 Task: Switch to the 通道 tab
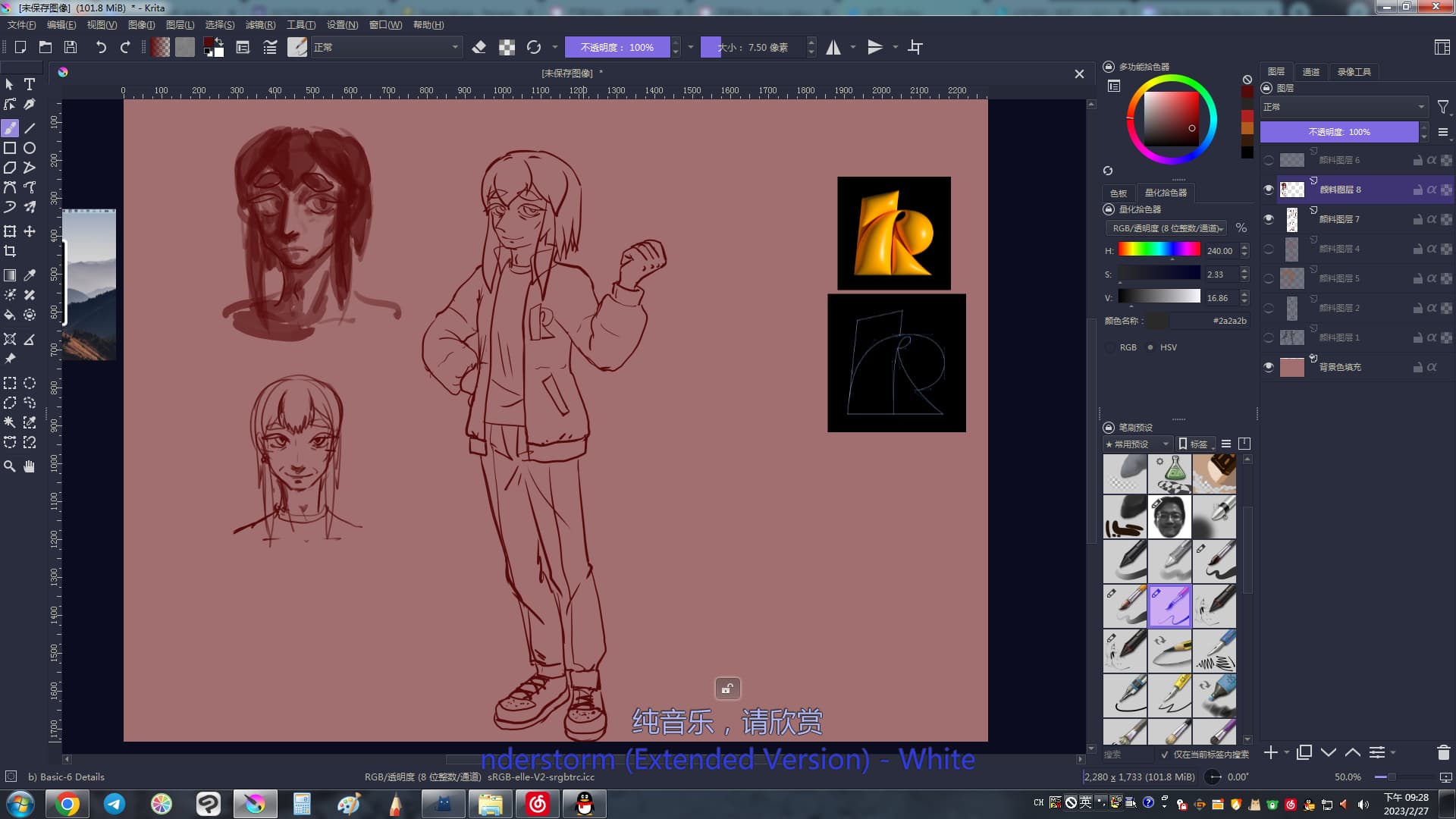[1310, 72]
